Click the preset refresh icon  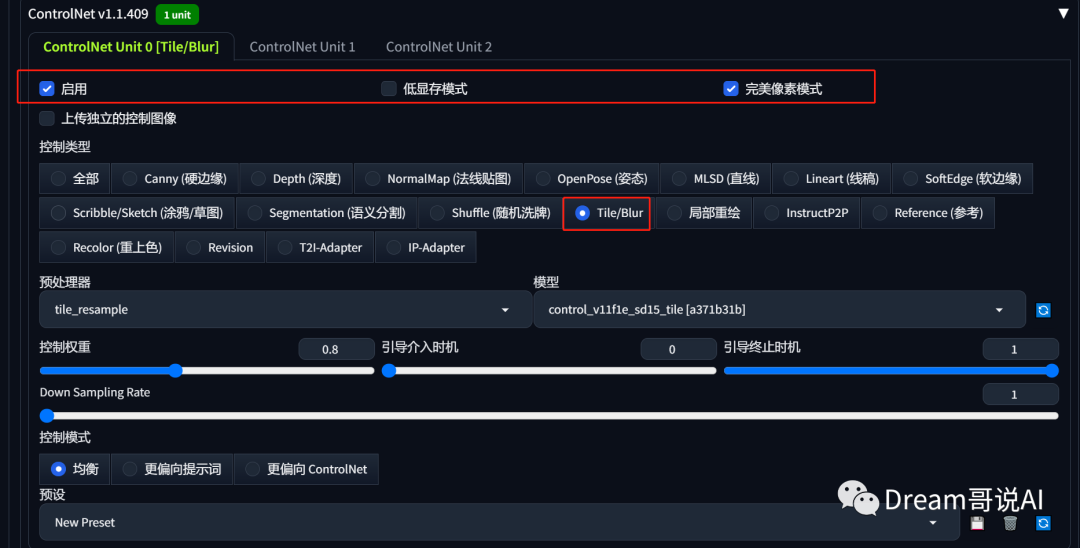(x=1043, y=523)
